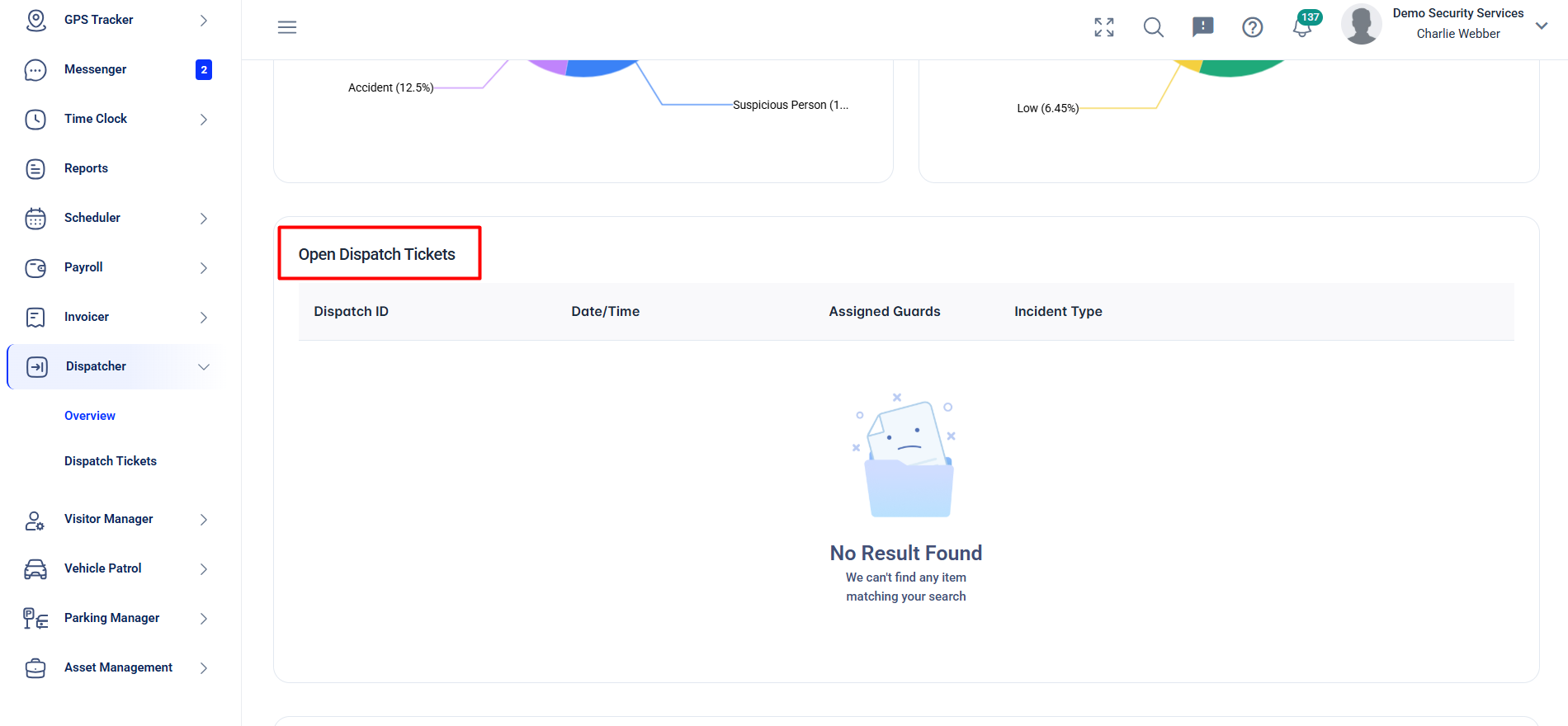Image resolution: width=1568 pixels, height=726 pixels.
Task: Expand the GPS Tracker submenu arrow
Action: 204,20
